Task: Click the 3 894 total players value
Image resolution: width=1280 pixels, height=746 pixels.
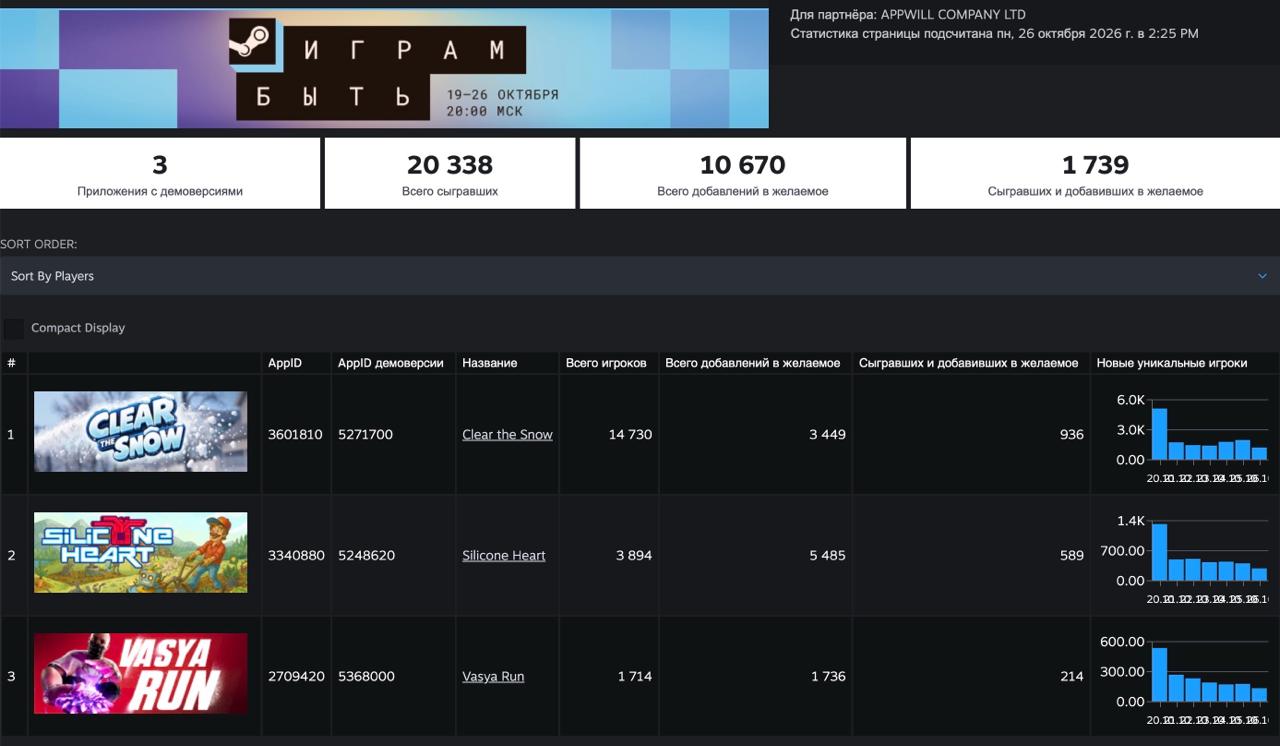Action: coord(634,556)
